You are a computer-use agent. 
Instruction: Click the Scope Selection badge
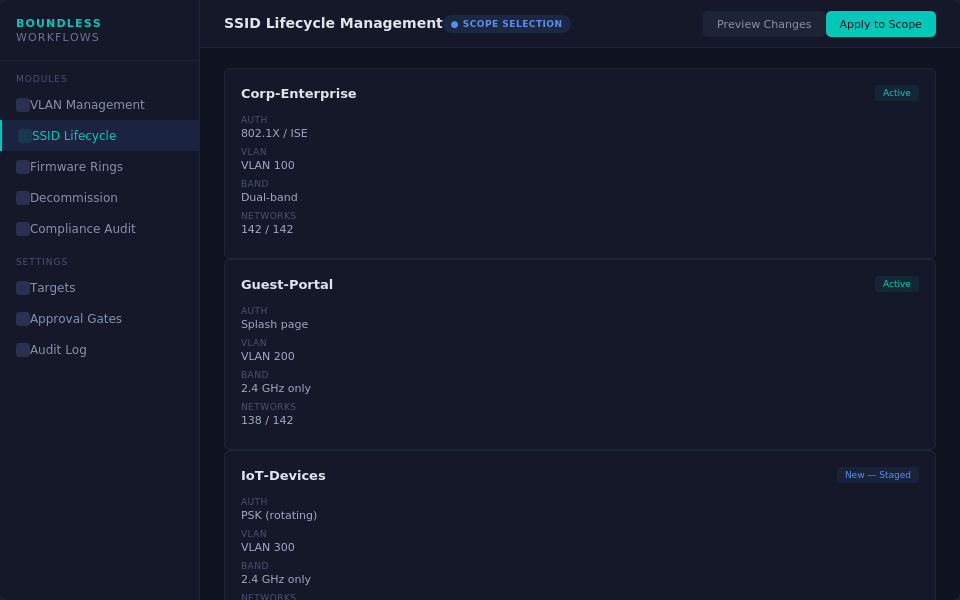pos(507,24)
